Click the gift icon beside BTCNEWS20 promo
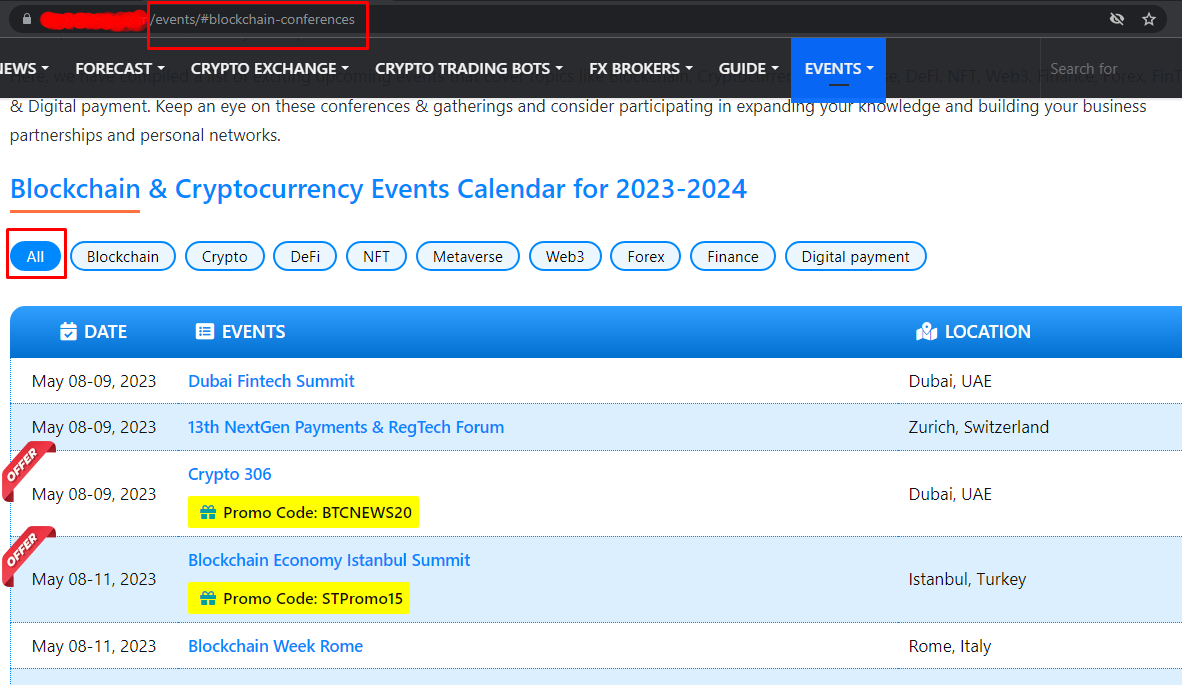 [x=208, y=512]
